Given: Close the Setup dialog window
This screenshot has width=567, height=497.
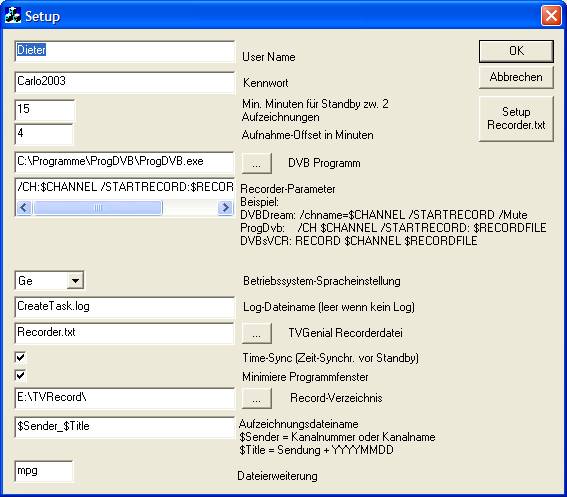Looking at the screenshot, I should 551,16.
